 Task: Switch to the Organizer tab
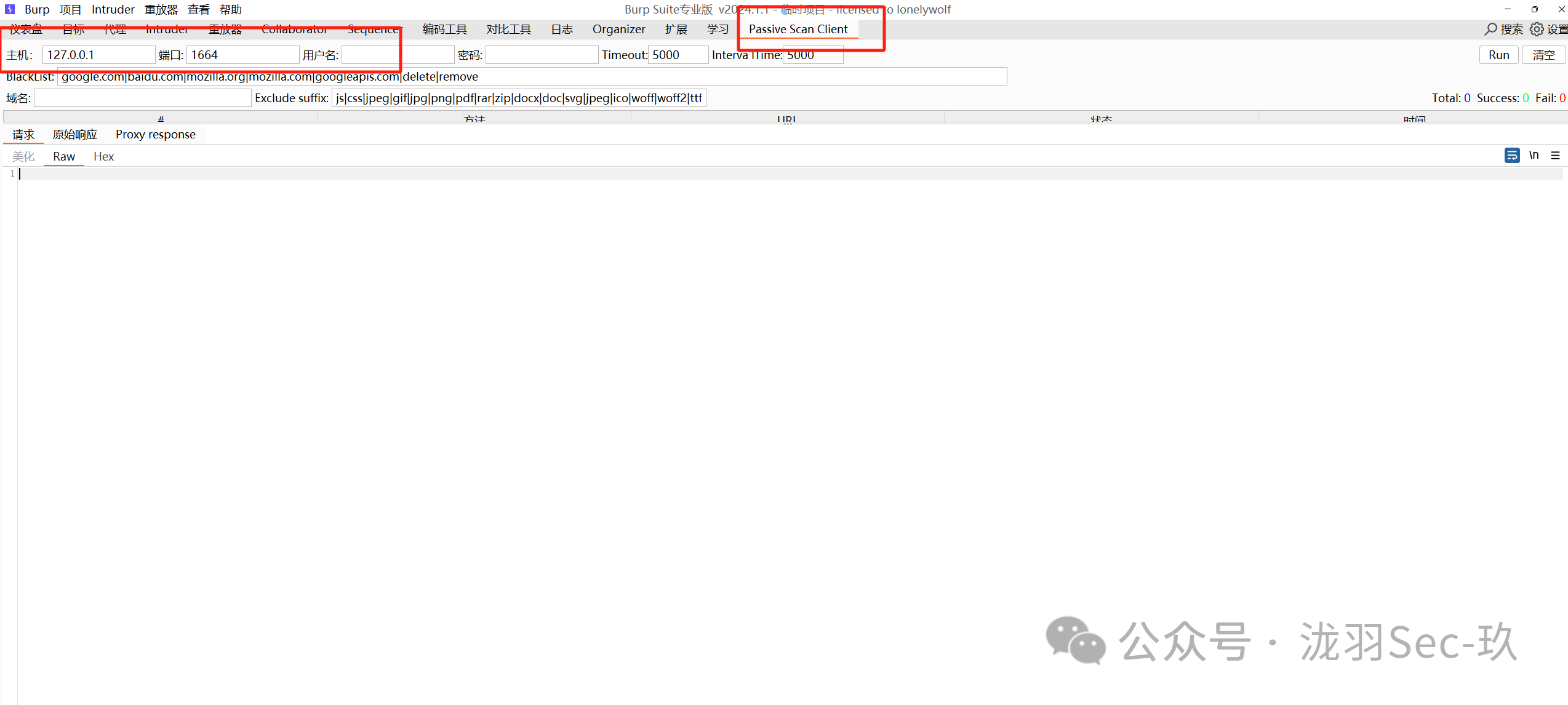(x=618, y=29)
